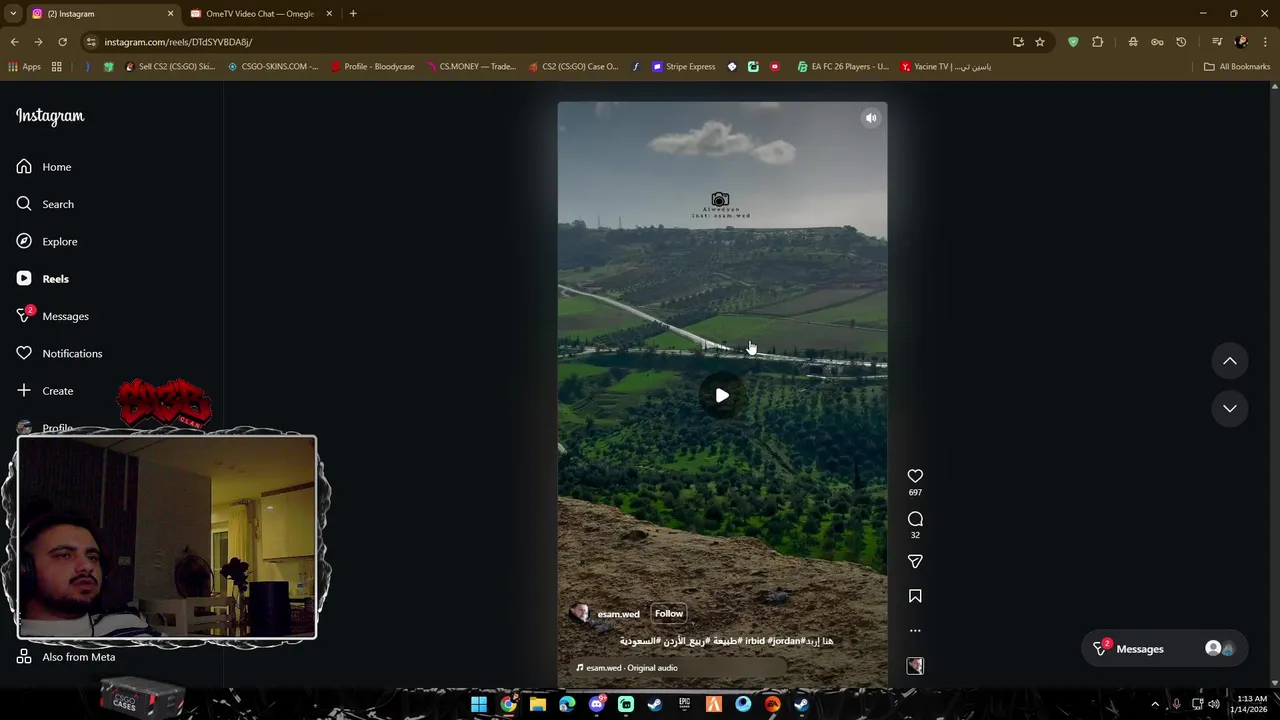Viewport: 1280px width, 720px height.
Task: Unmute the reel with the speaker icon
Action: coord(871,118)
